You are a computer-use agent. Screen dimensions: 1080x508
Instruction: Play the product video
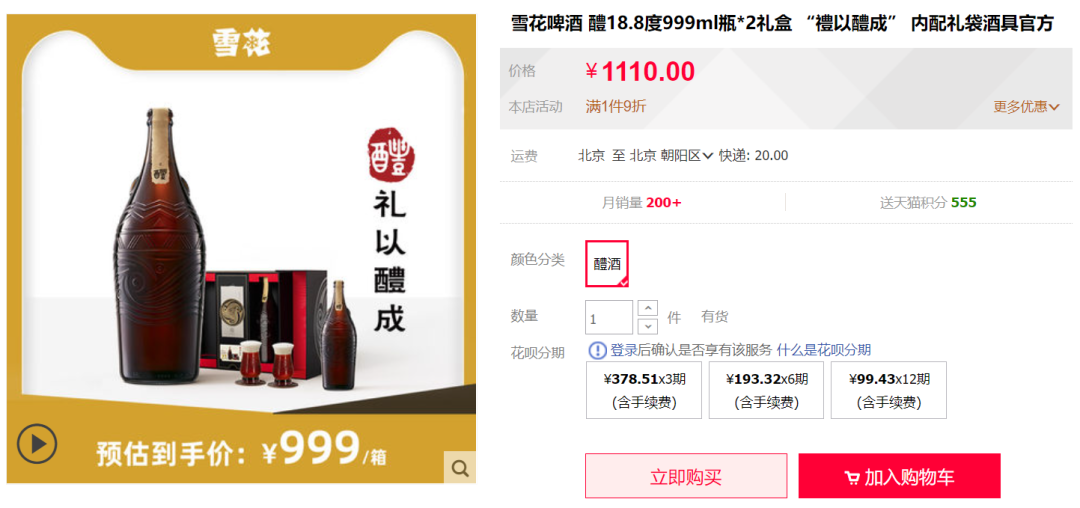(x=37, y=444)
